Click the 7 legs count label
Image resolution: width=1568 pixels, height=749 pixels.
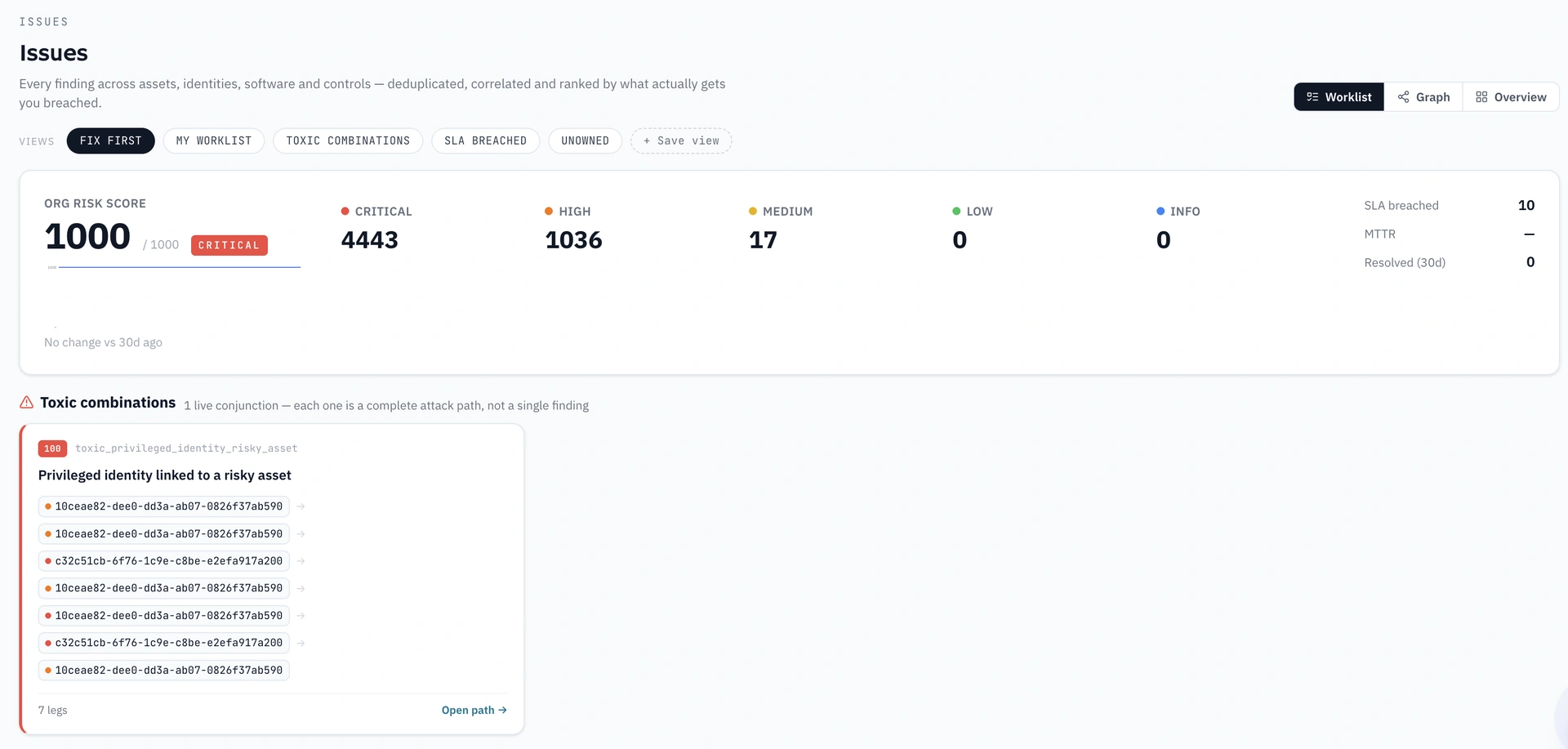pyautogui.click(x=53, y=710)
